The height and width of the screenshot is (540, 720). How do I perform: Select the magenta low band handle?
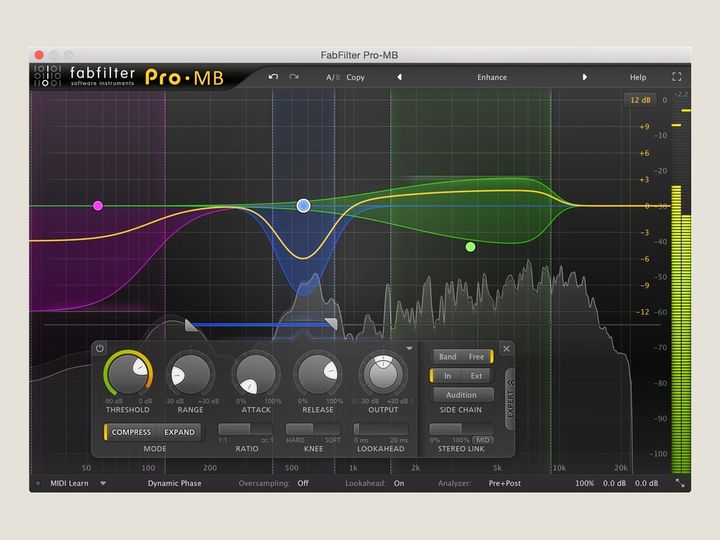coord(98,205)
